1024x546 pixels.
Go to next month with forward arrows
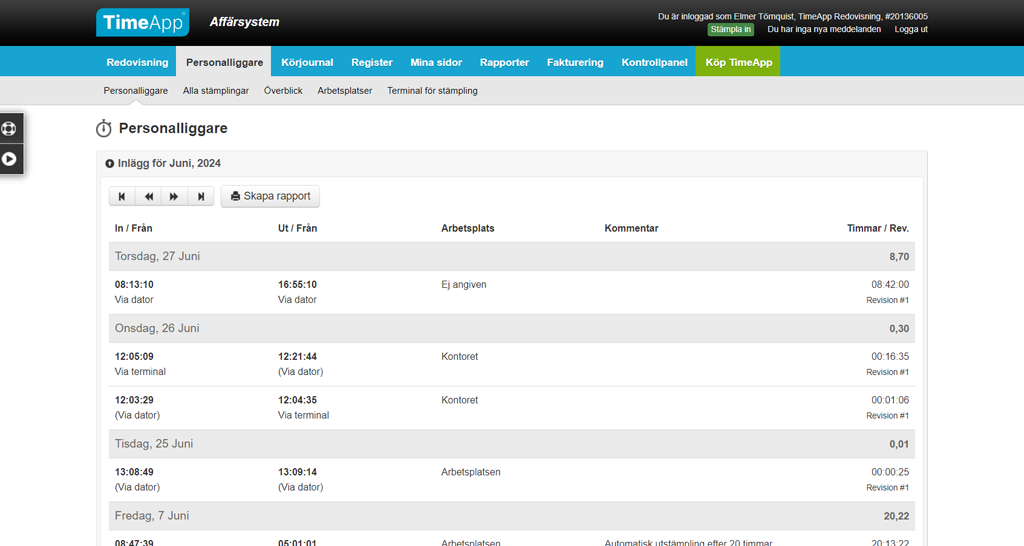pyautogui.click(x=174, y=197)
